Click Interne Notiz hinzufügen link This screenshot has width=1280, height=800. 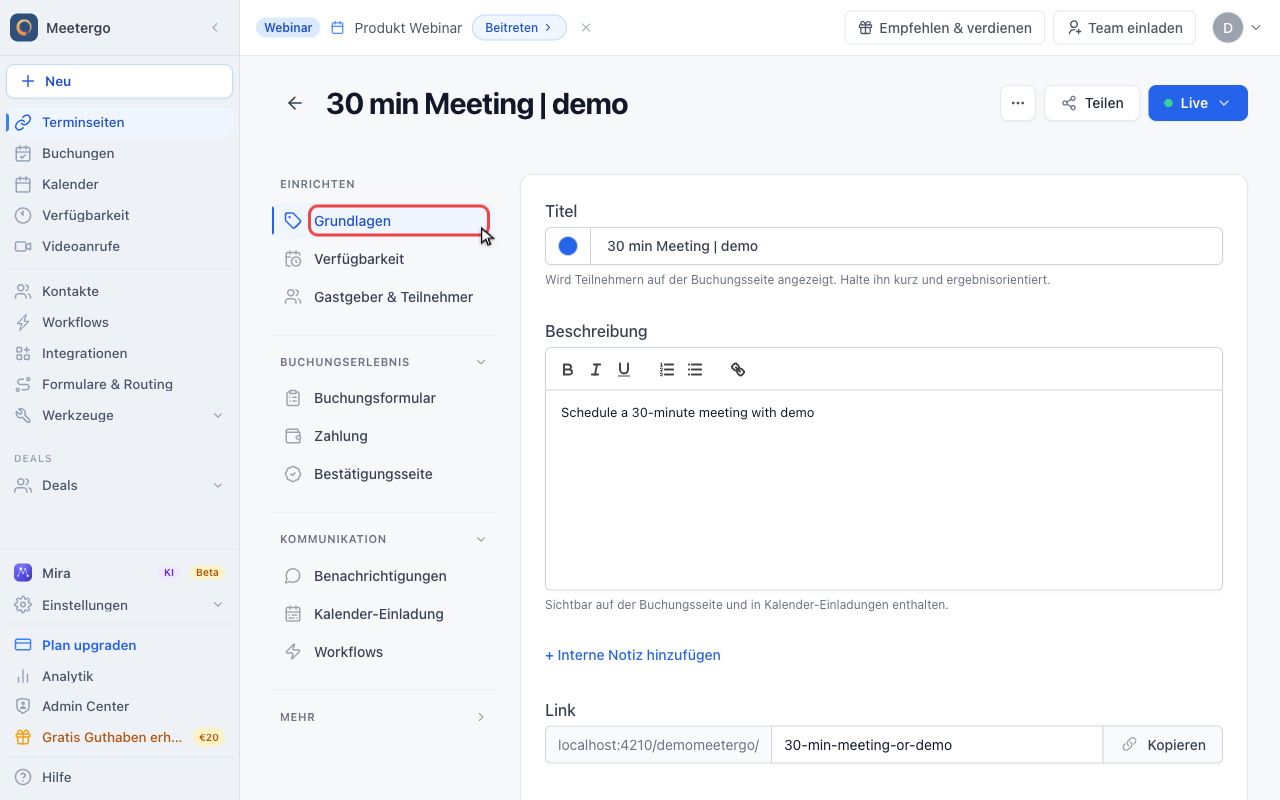coord(633,655)
